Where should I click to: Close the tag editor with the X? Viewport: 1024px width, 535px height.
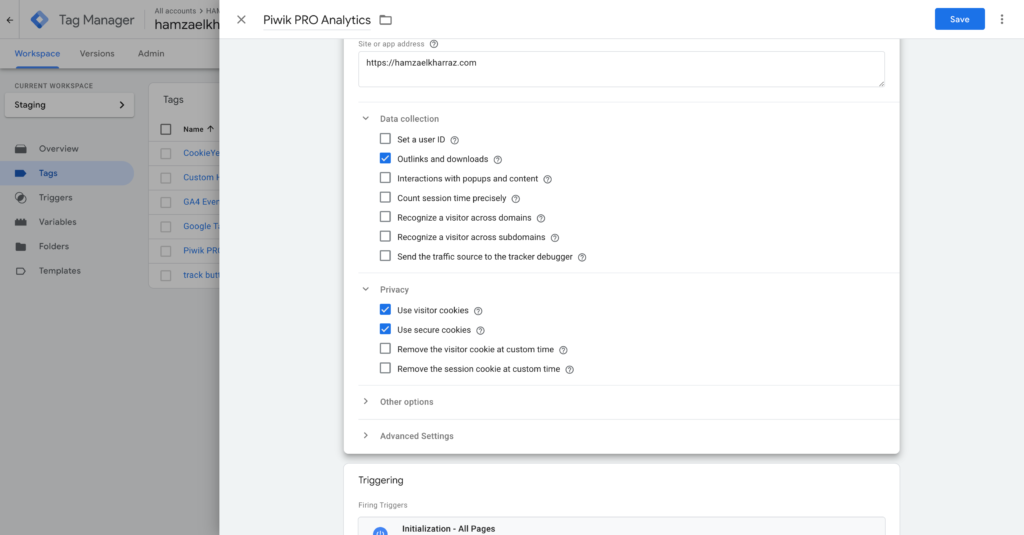pyautogui.click(x=241, y=20)
